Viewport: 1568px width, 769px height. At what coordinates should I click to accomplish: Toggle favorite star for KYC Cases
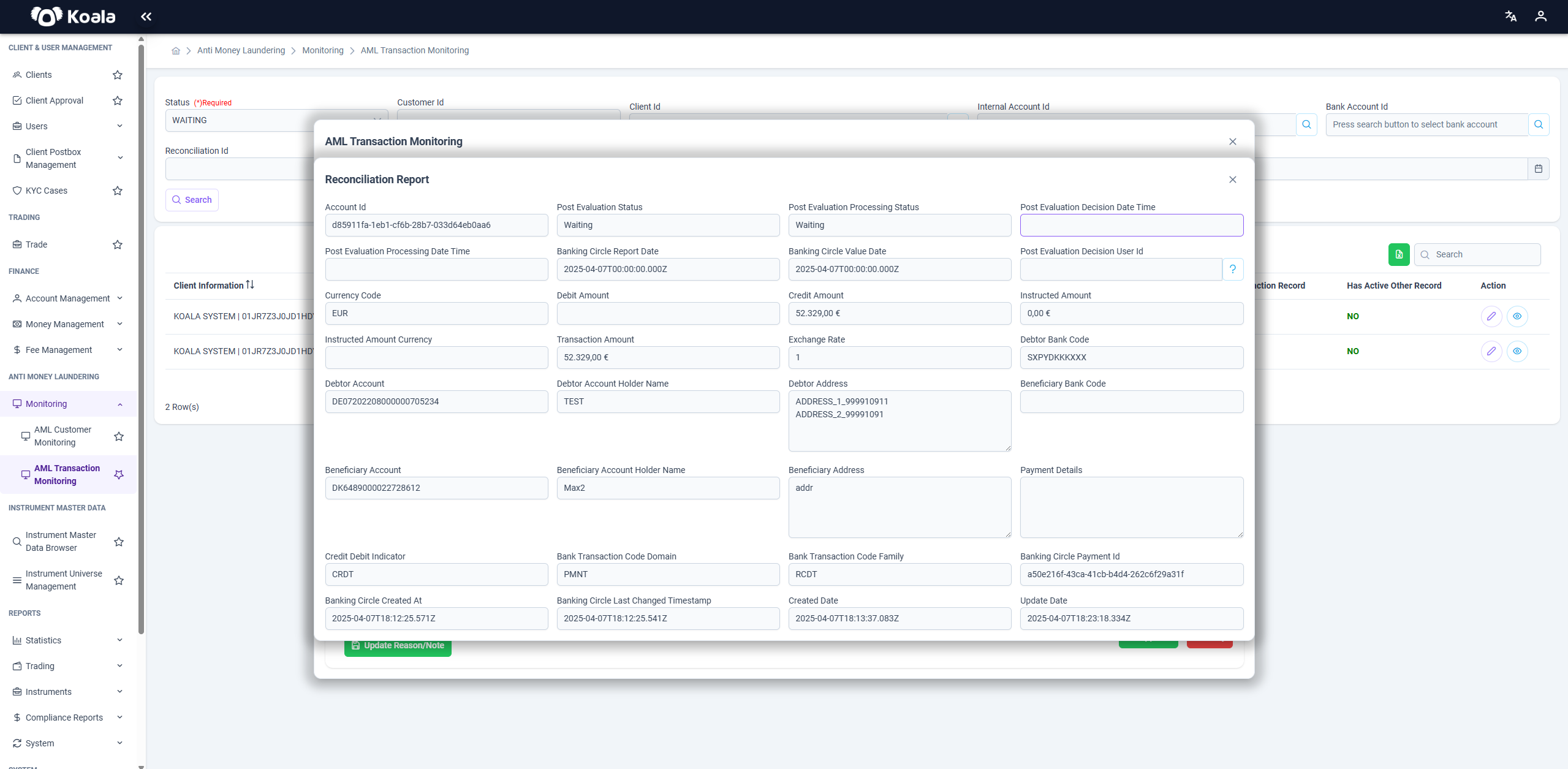point(118,191)
